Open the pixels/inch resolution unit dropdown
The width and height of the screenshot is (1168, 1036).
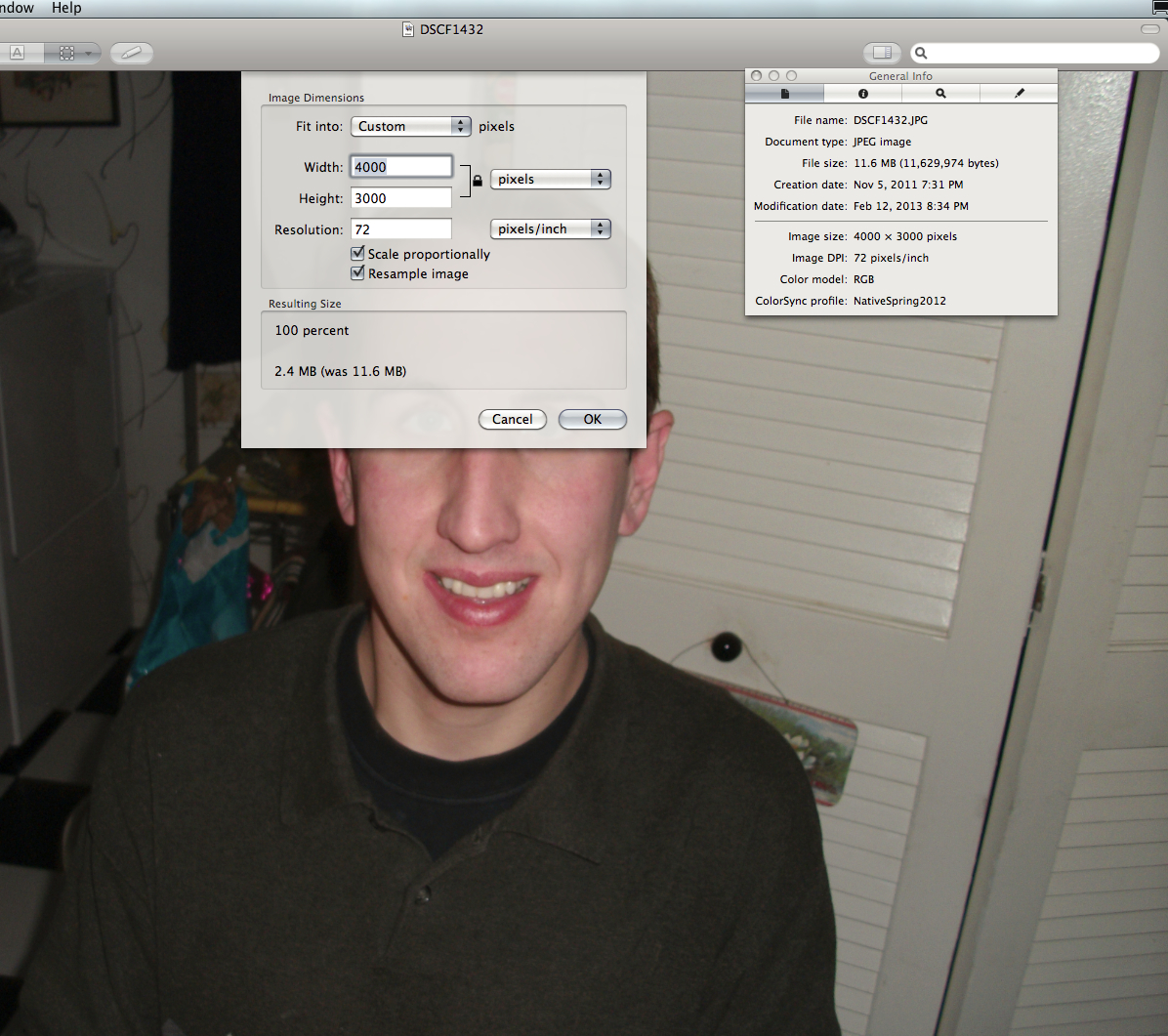click(x=551, y=228)
